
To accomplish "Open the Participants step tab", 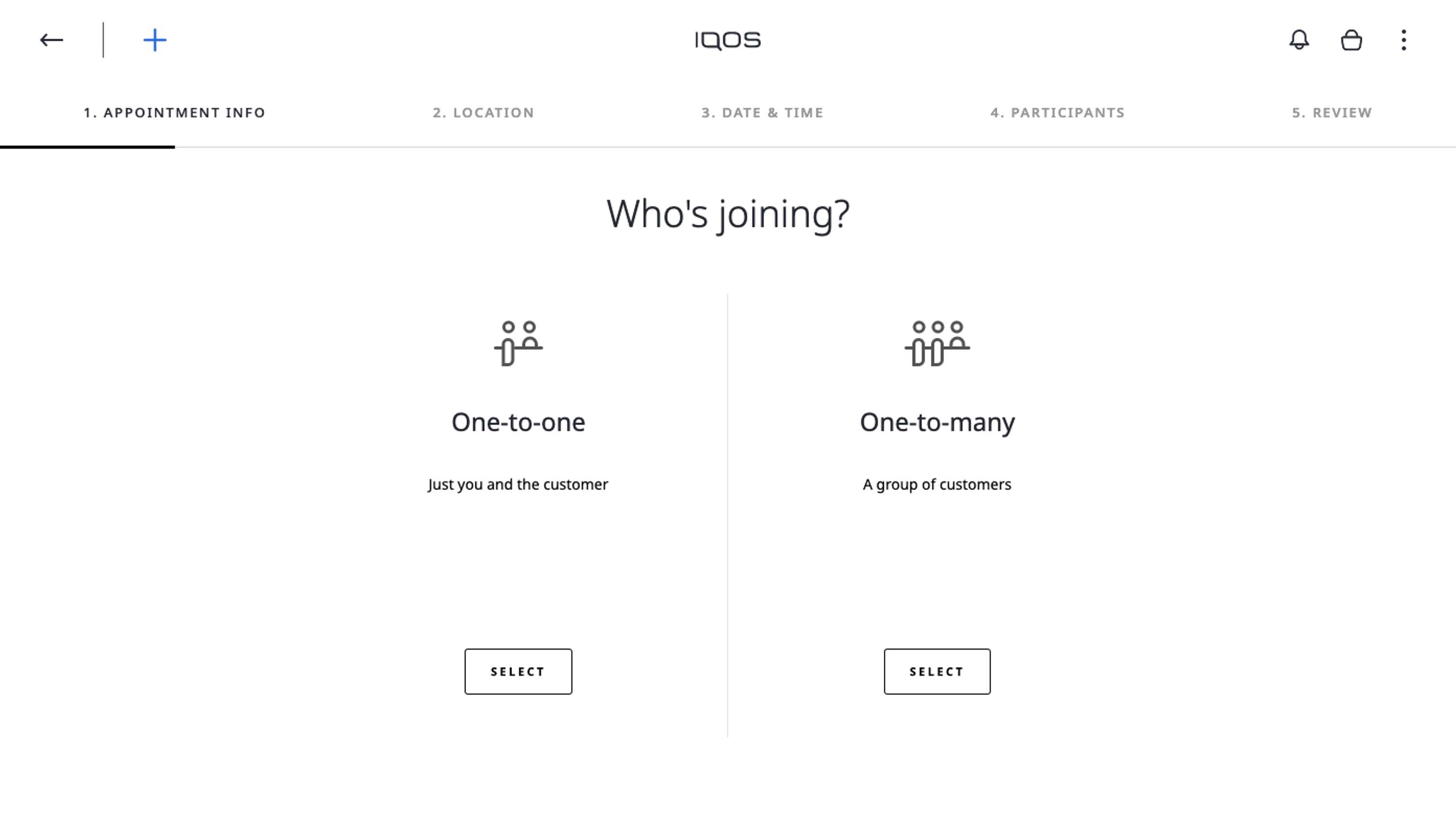I will 1058,113.
